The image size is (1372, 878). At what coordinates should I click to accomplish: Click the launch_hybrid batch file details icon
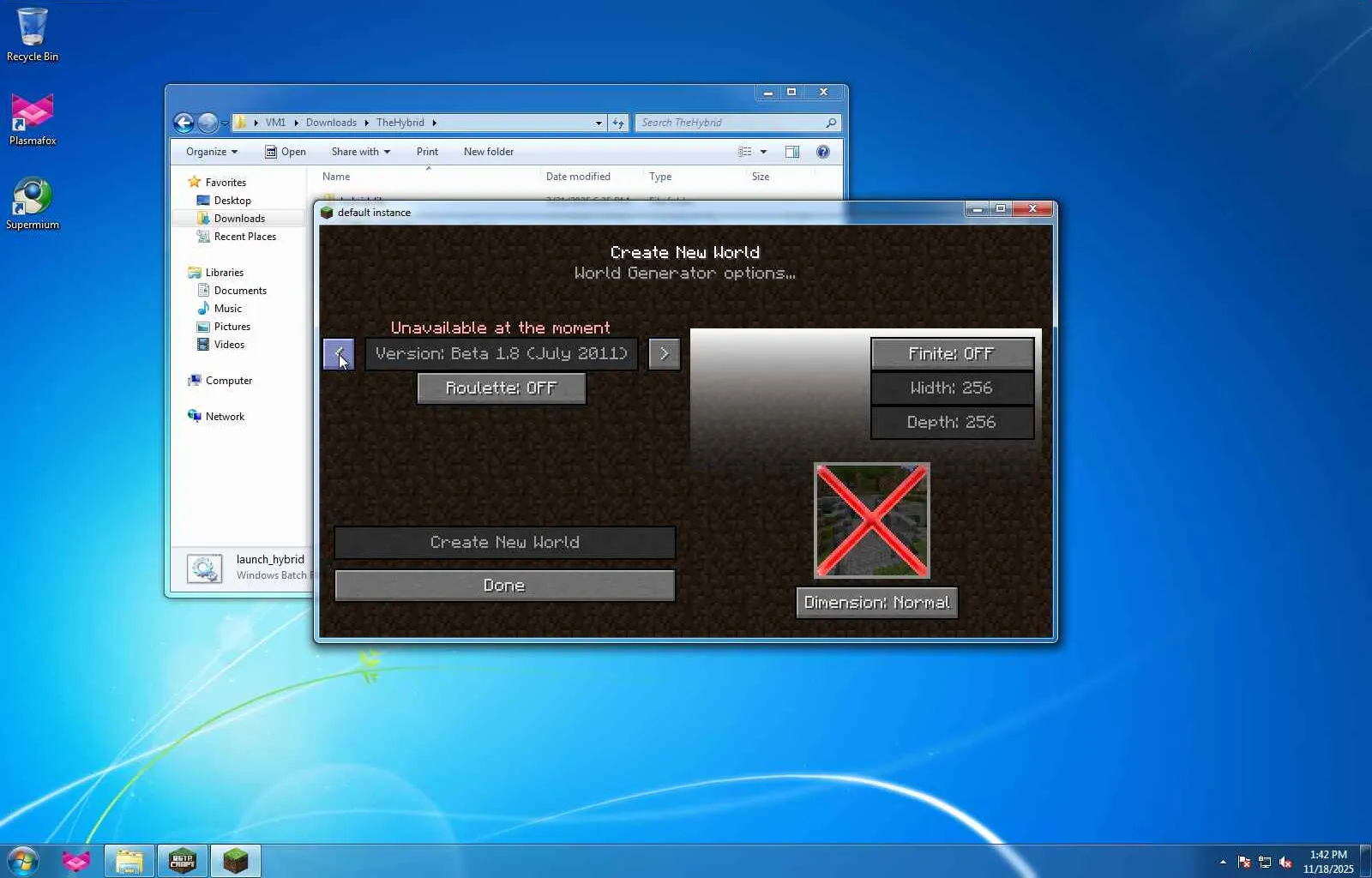point(205,568)
